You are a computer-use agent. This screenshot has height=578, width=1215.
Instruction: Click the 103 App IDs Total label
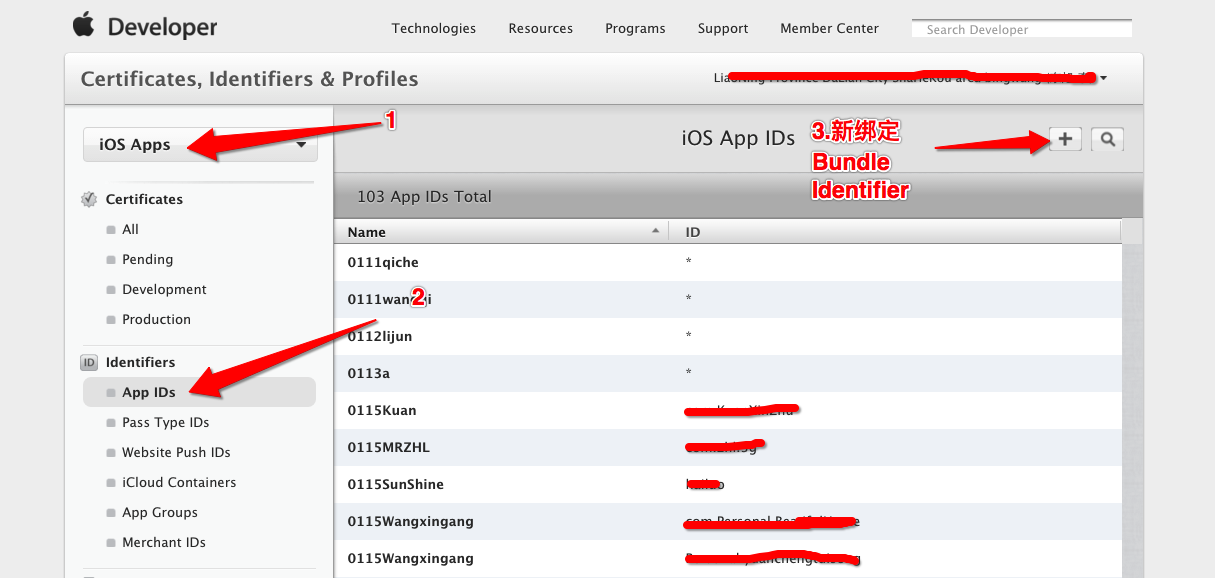pyautogui.click(x=424, y=196)
